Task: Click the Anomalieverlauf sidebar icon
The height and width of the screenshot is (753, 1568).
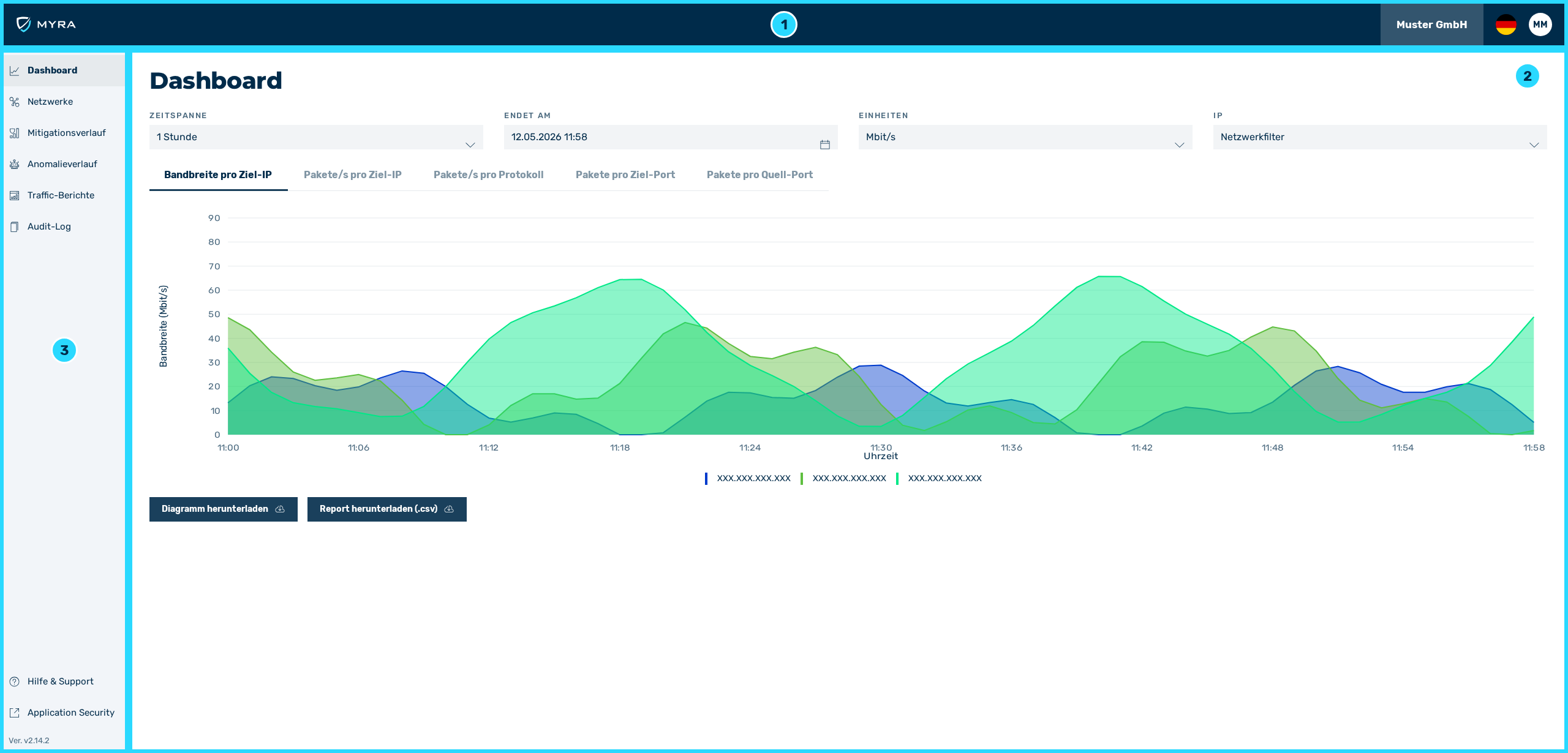Action: click(x=15, y=164)
